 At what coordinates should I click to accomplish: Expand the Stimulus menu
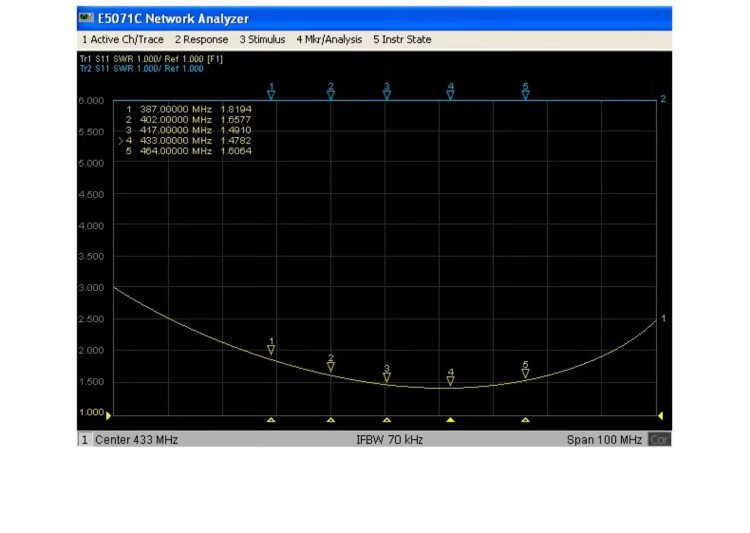[262, 40]
